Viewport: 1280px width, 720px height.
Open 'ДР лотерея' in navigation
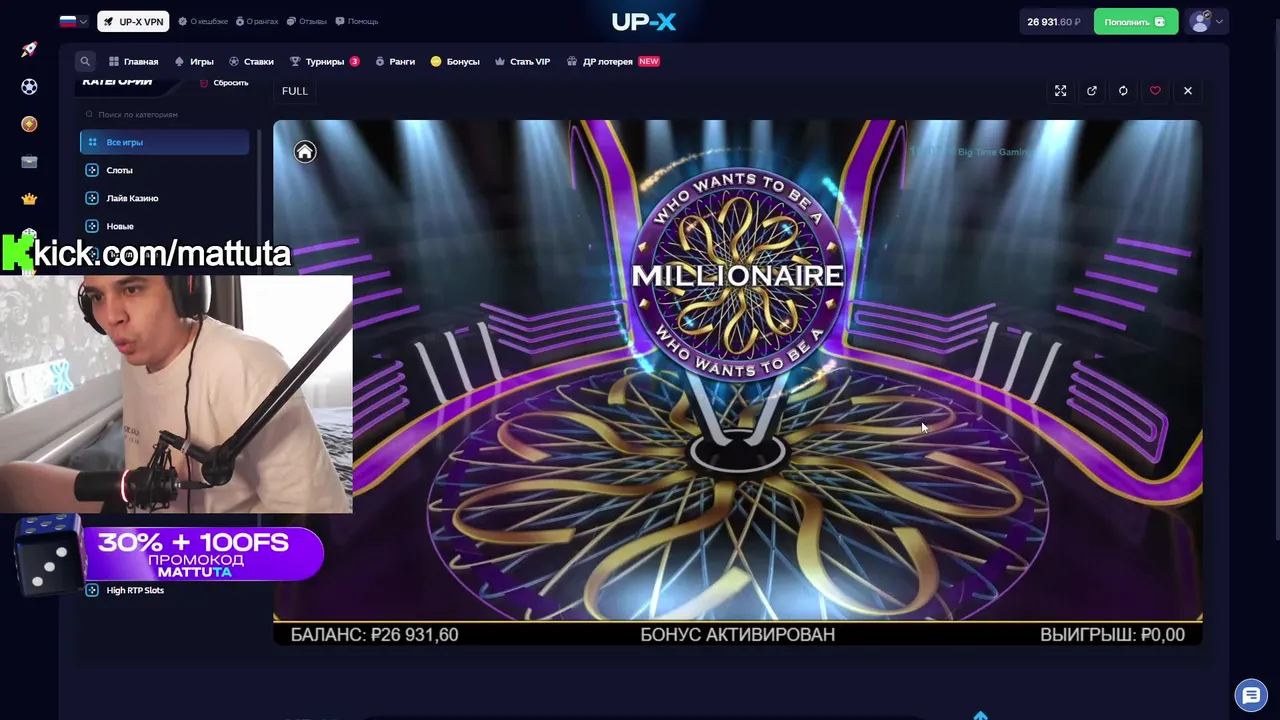(612, 61)
